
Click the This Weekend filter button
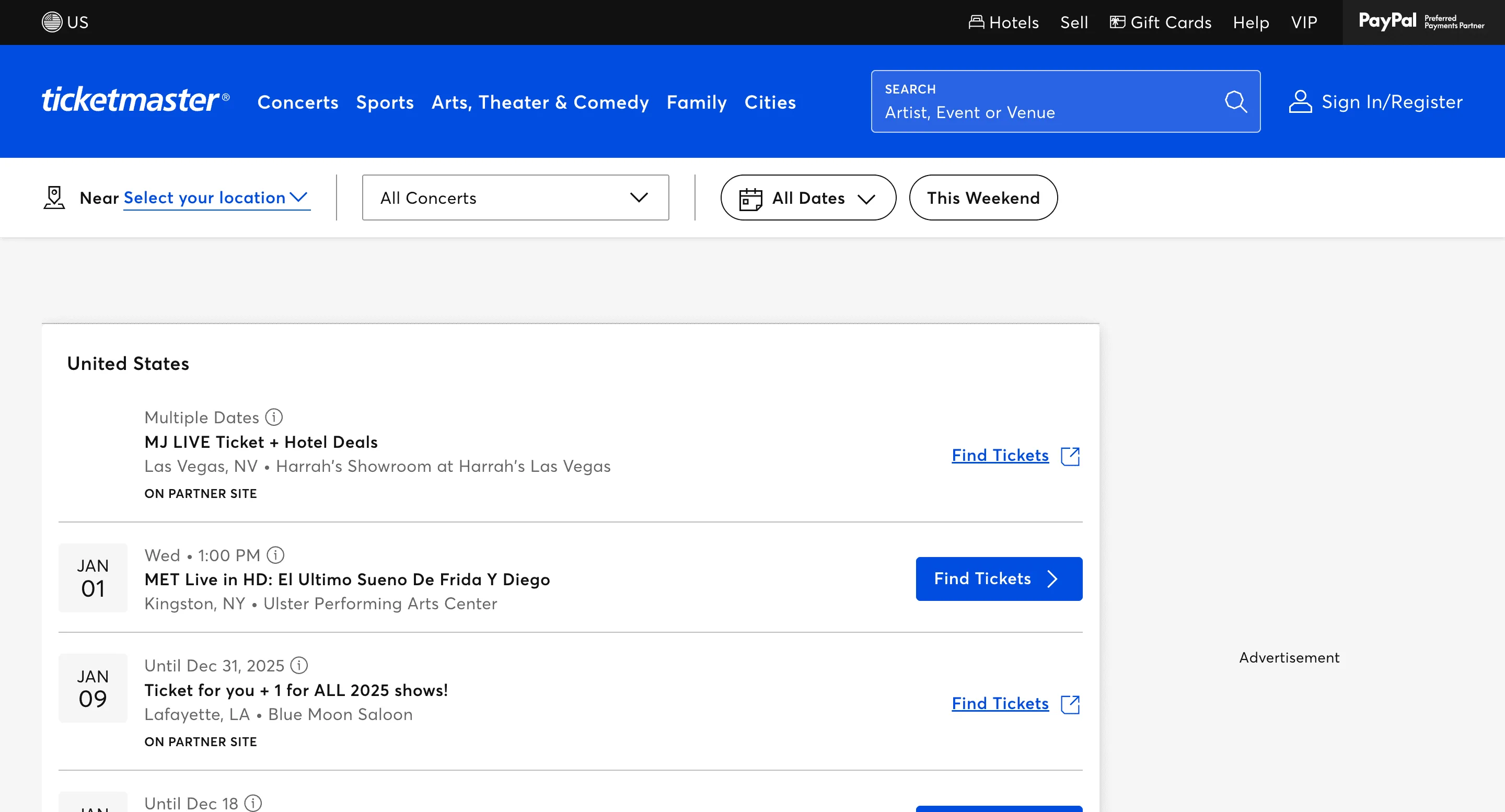[x=982, y=198]
